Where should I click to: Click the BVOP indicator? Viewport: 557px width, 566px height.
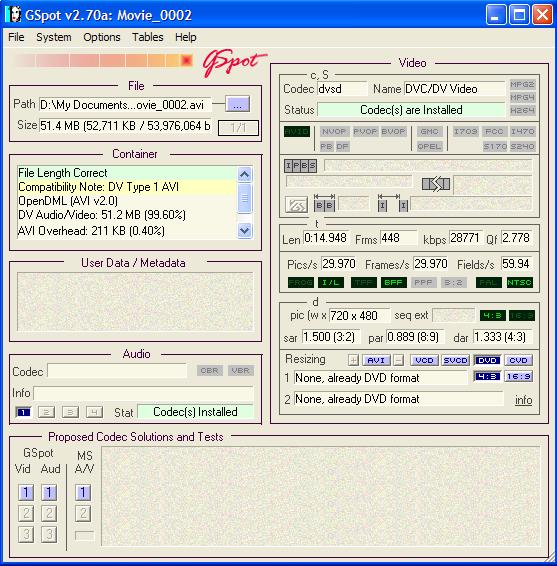[393, 131]
